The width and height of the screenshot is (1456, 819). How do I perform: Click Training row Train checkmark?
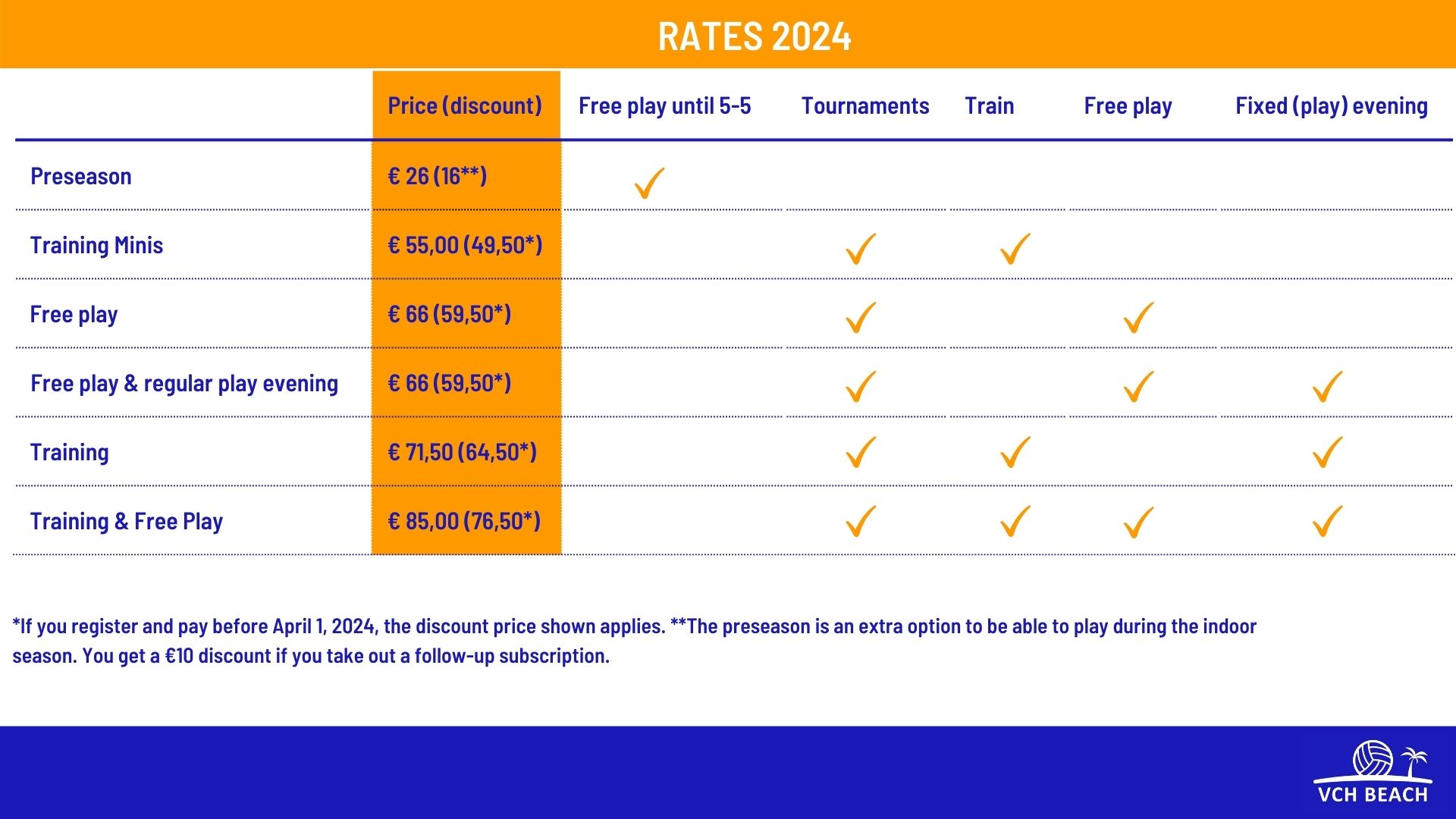[1015, 452]
